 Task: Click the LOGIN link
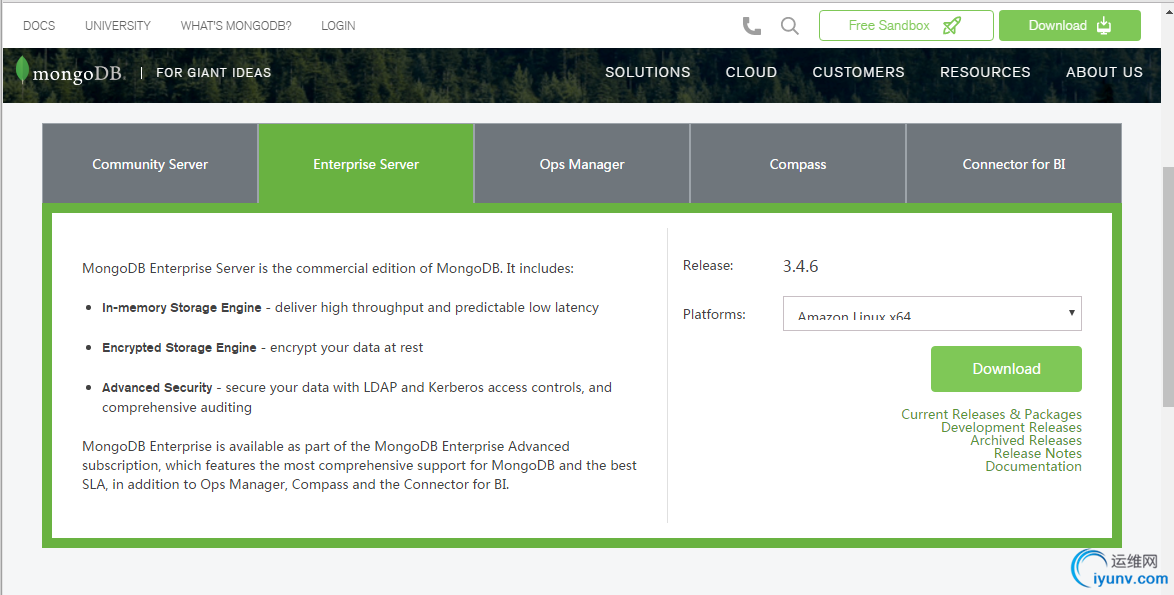(x=338, y=25)
